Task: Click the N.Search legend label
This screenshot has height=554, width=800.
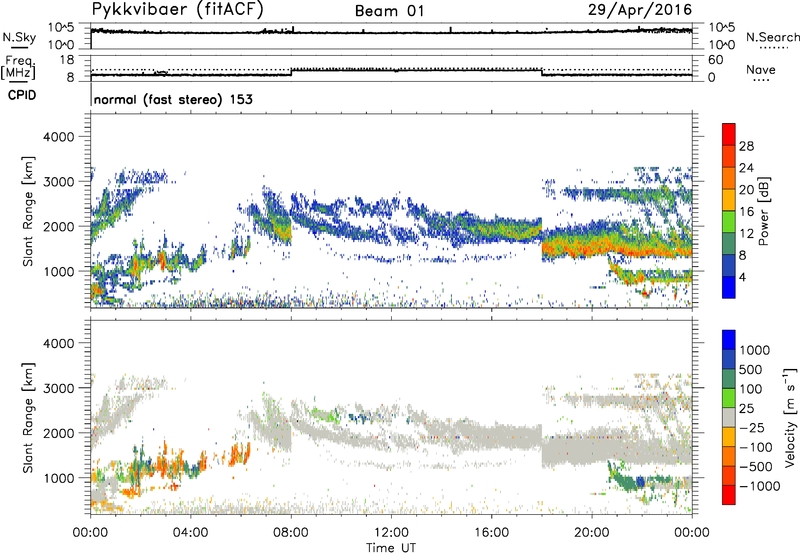Action: click(x=772, y=37)
